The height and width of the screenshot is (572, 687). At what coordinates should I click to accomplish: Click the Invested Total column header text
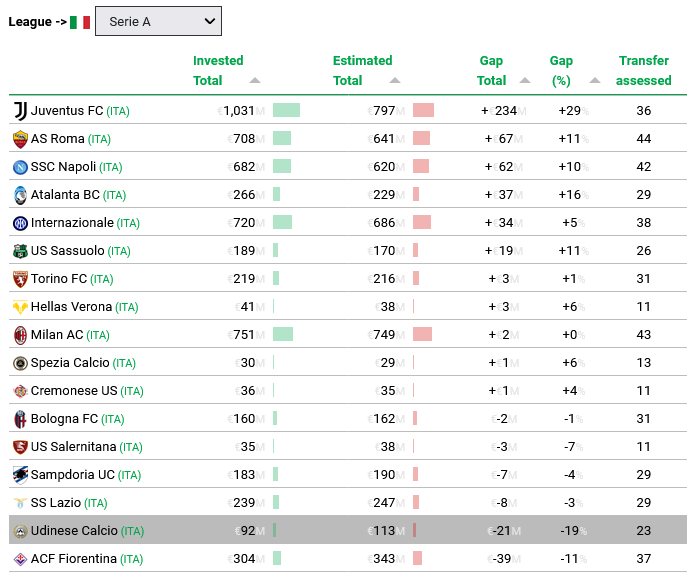(218, 71)
